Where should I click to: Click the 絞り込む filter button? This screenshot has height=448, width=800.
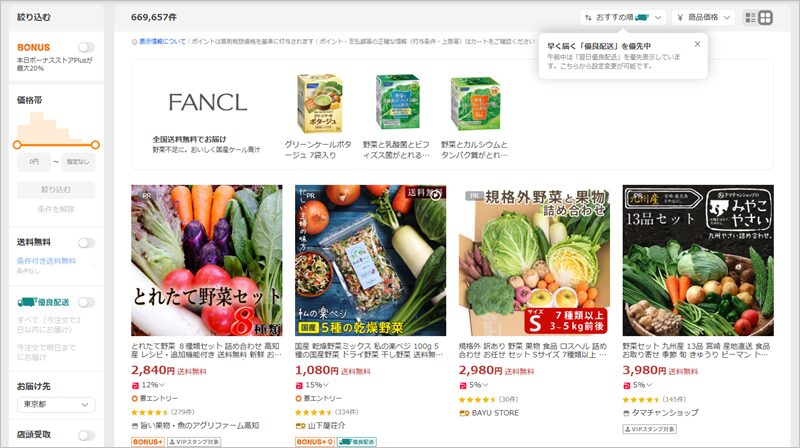pyautogui.click(x=56, y=190)
